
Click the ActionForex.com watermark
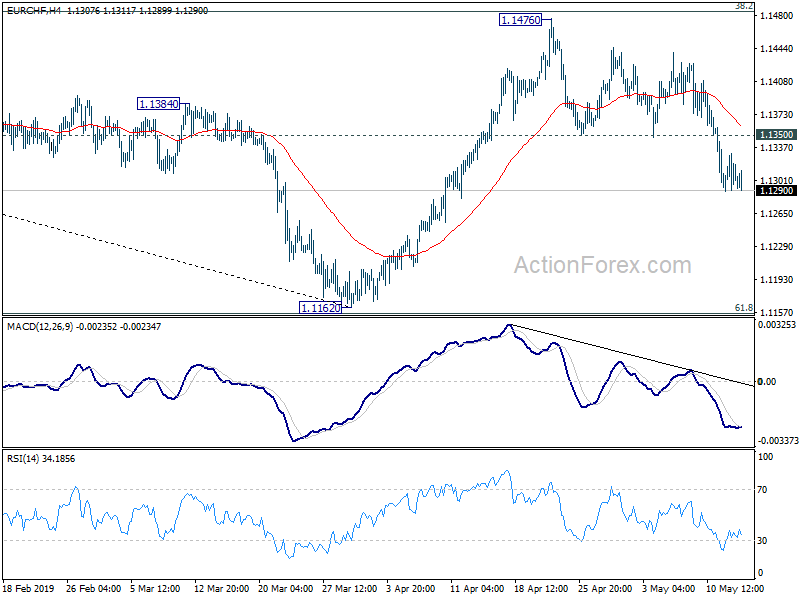(x=603, y=265)
